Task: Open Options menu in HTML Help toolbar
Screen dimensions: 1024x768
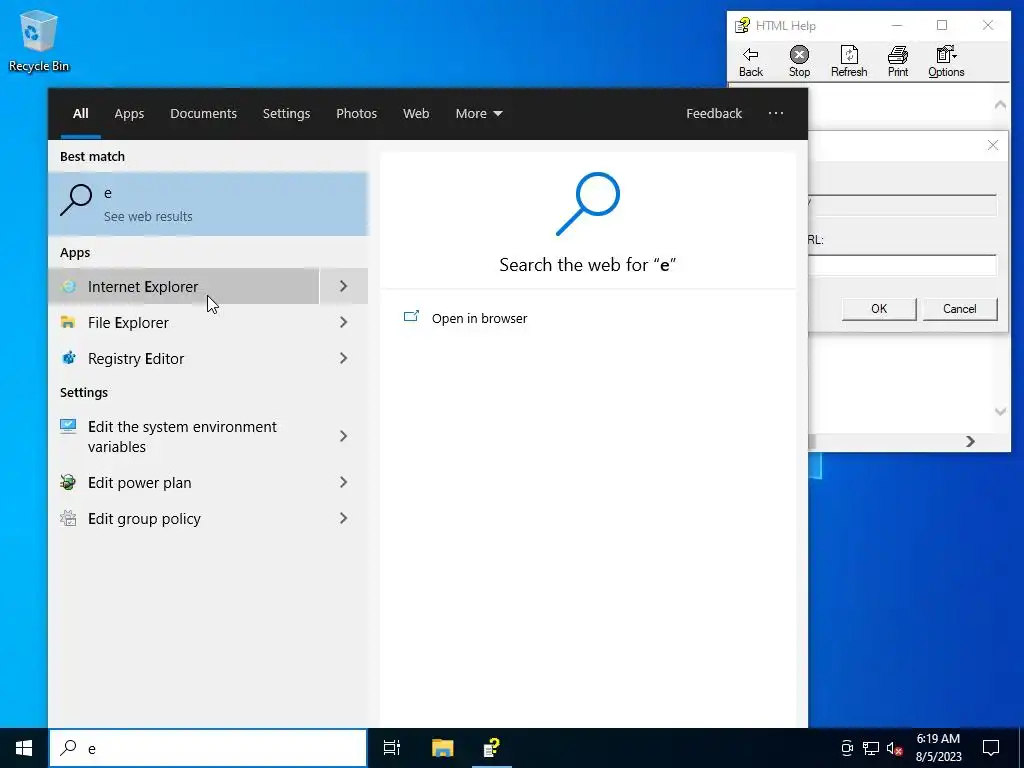Action: coord(946,61)
